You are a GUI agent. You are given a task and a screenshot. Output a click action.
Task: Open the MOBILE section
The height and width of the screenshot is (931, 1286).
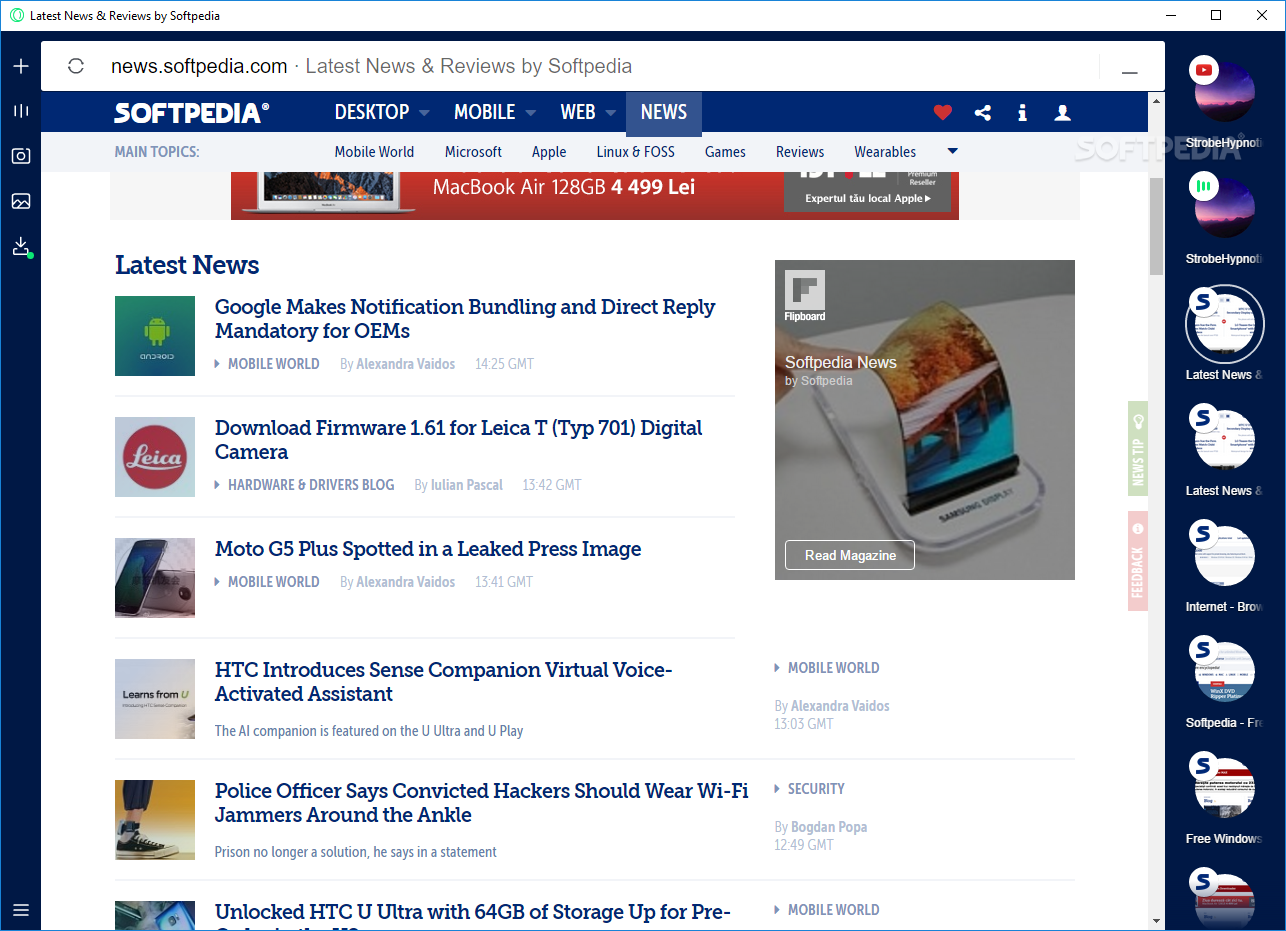click(x=485, y=113)
